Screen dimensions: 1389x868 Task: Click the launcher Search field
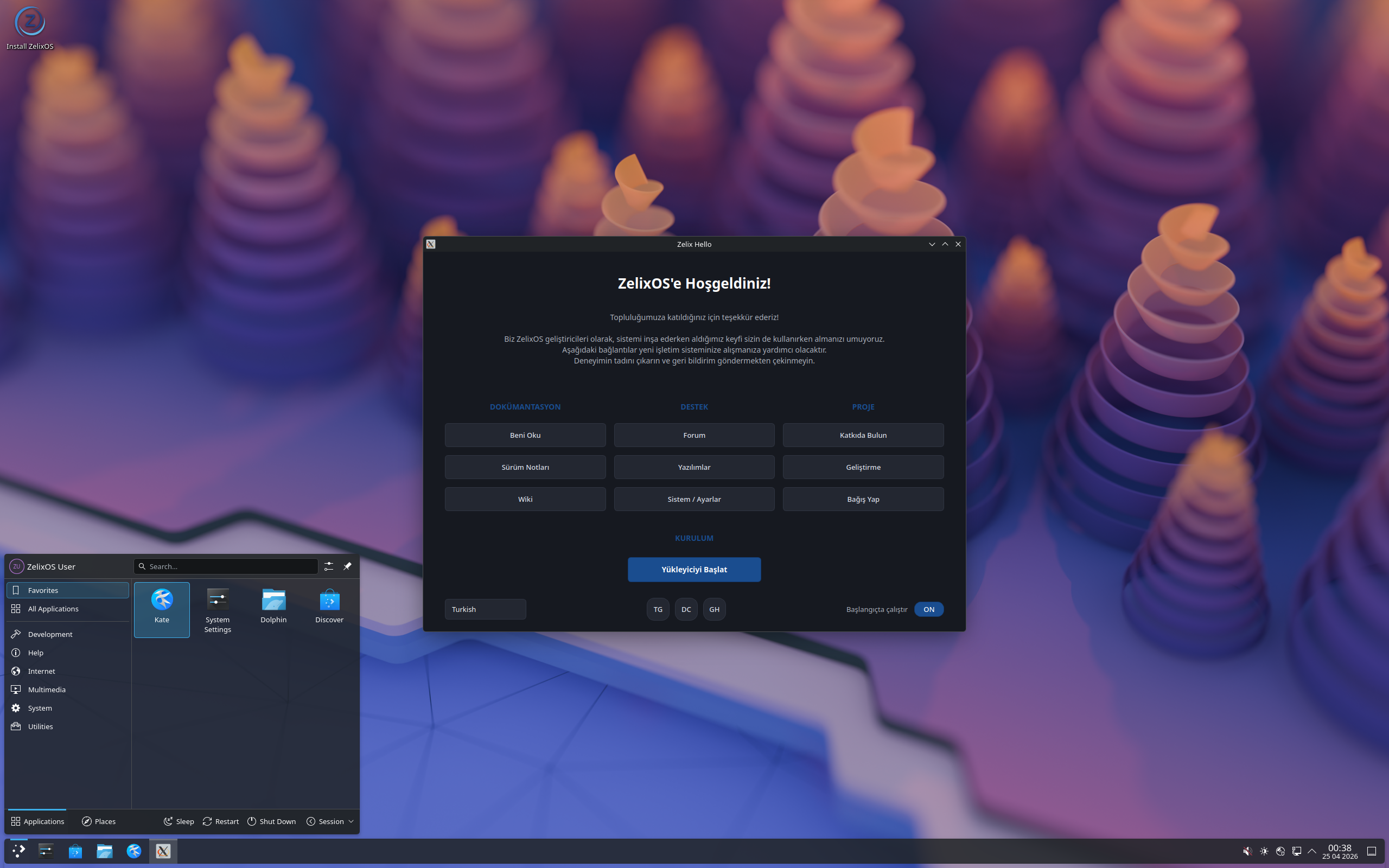coord(226,566)
